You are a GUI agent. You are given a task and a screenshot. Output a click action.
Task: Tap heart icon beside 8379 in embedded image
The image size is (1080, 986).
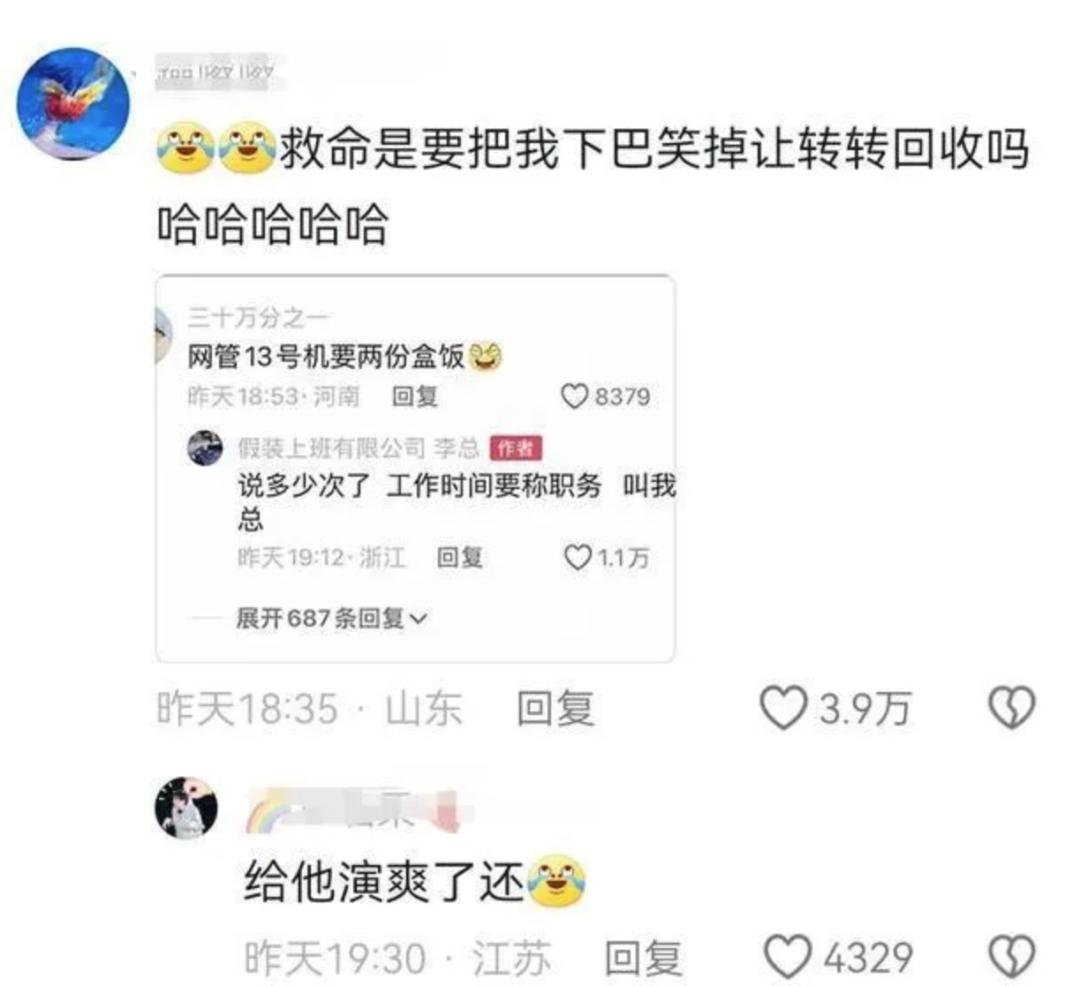[x=574, y=396]
